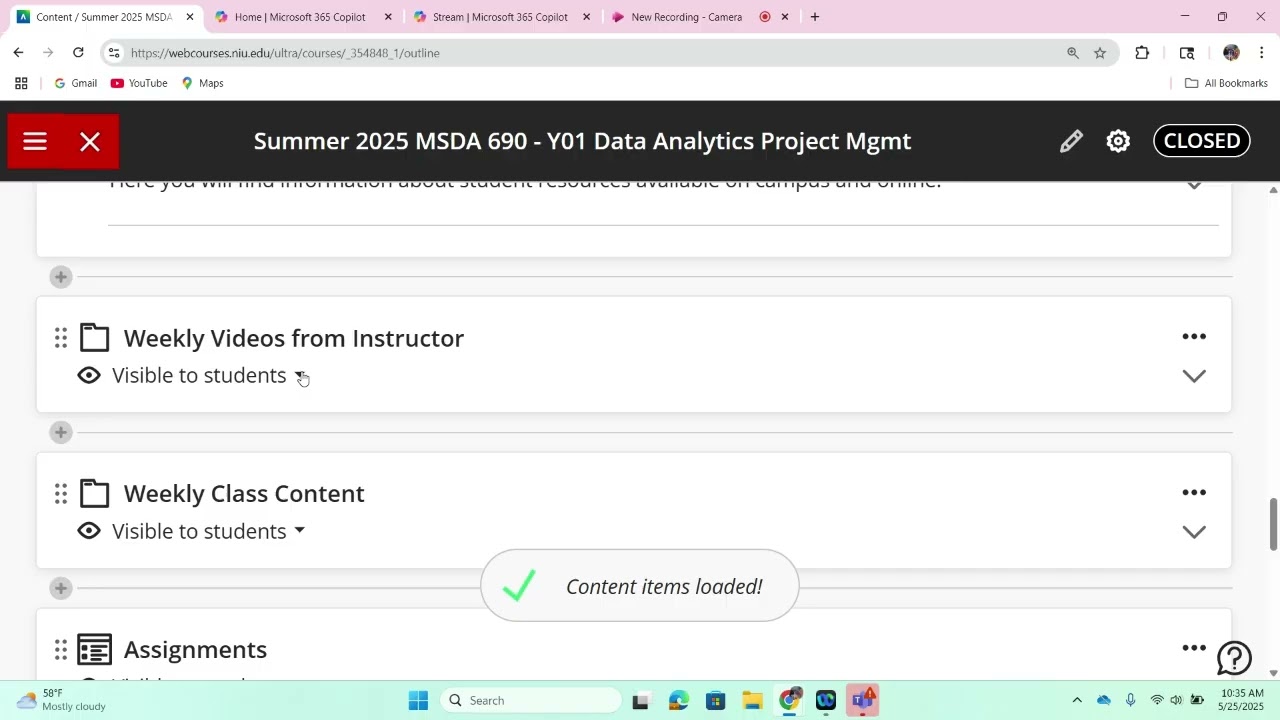This screenshot has width=1280, height=720.
Task: Add content with plus above Weekly Class Content
Action: (x=61, y=432)
